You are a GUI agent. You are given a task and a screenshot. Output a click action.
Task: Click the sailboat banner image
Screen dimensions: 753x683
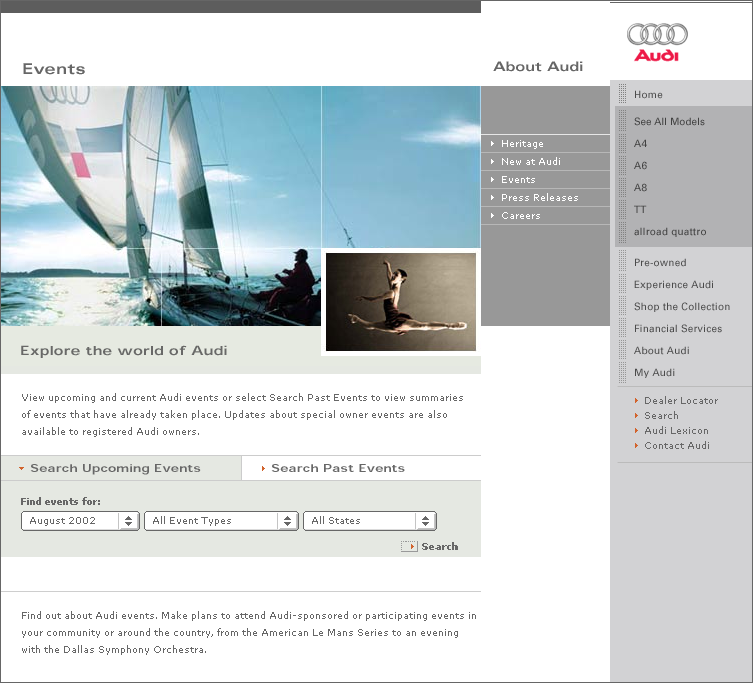pos(161,206)
